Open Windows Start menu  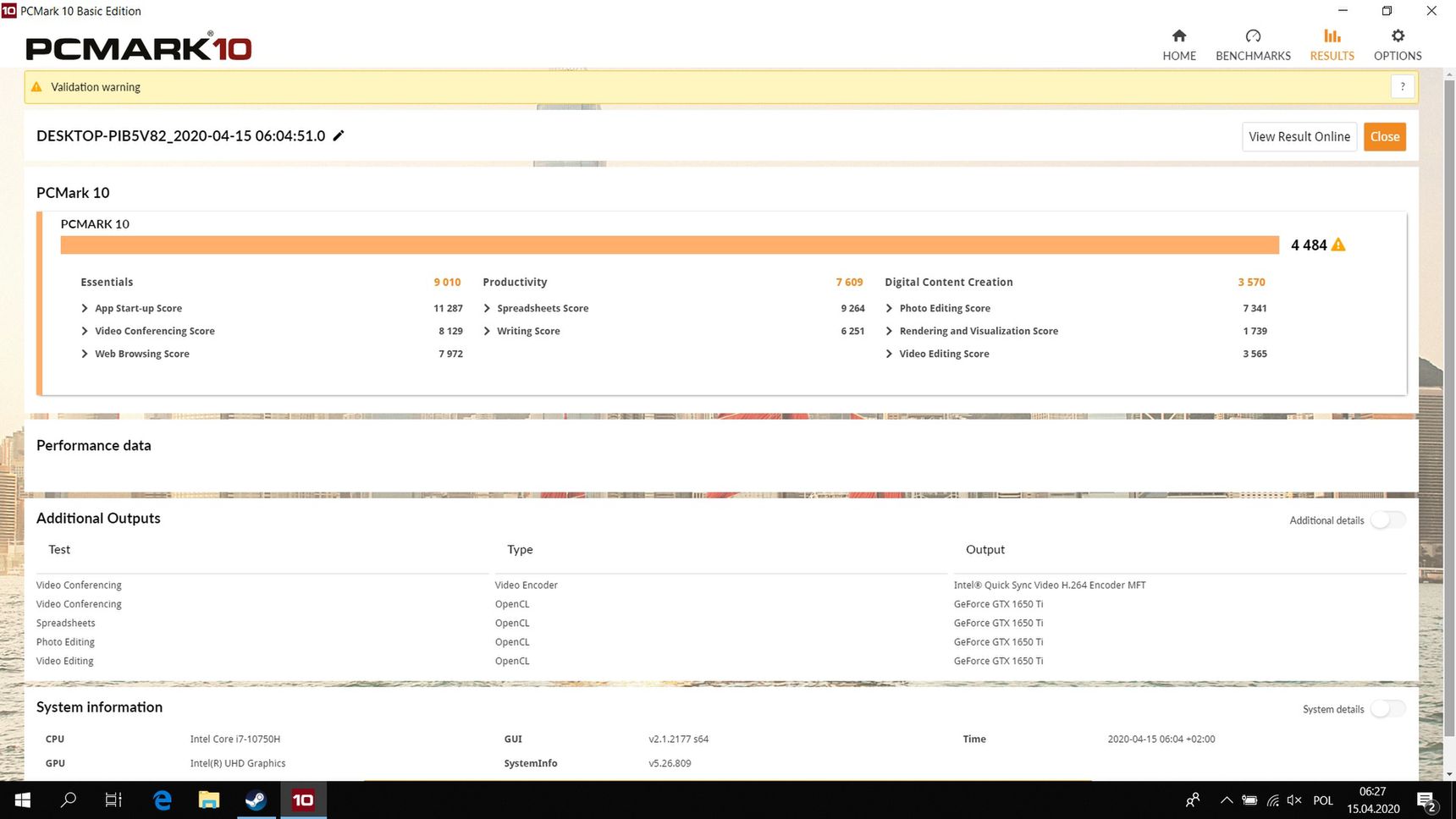(23, 800)
